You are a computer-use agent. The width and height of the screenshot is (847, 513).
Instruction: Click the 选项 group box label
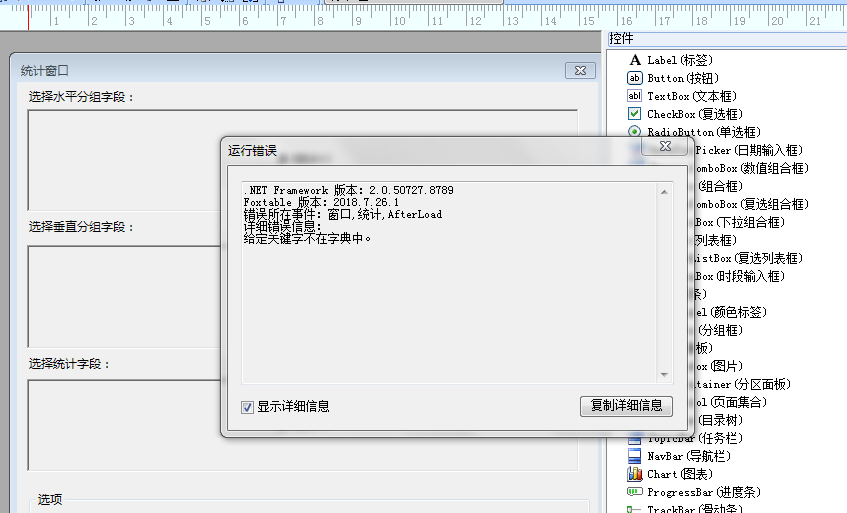pyautogui.click(x=50, y=499)
